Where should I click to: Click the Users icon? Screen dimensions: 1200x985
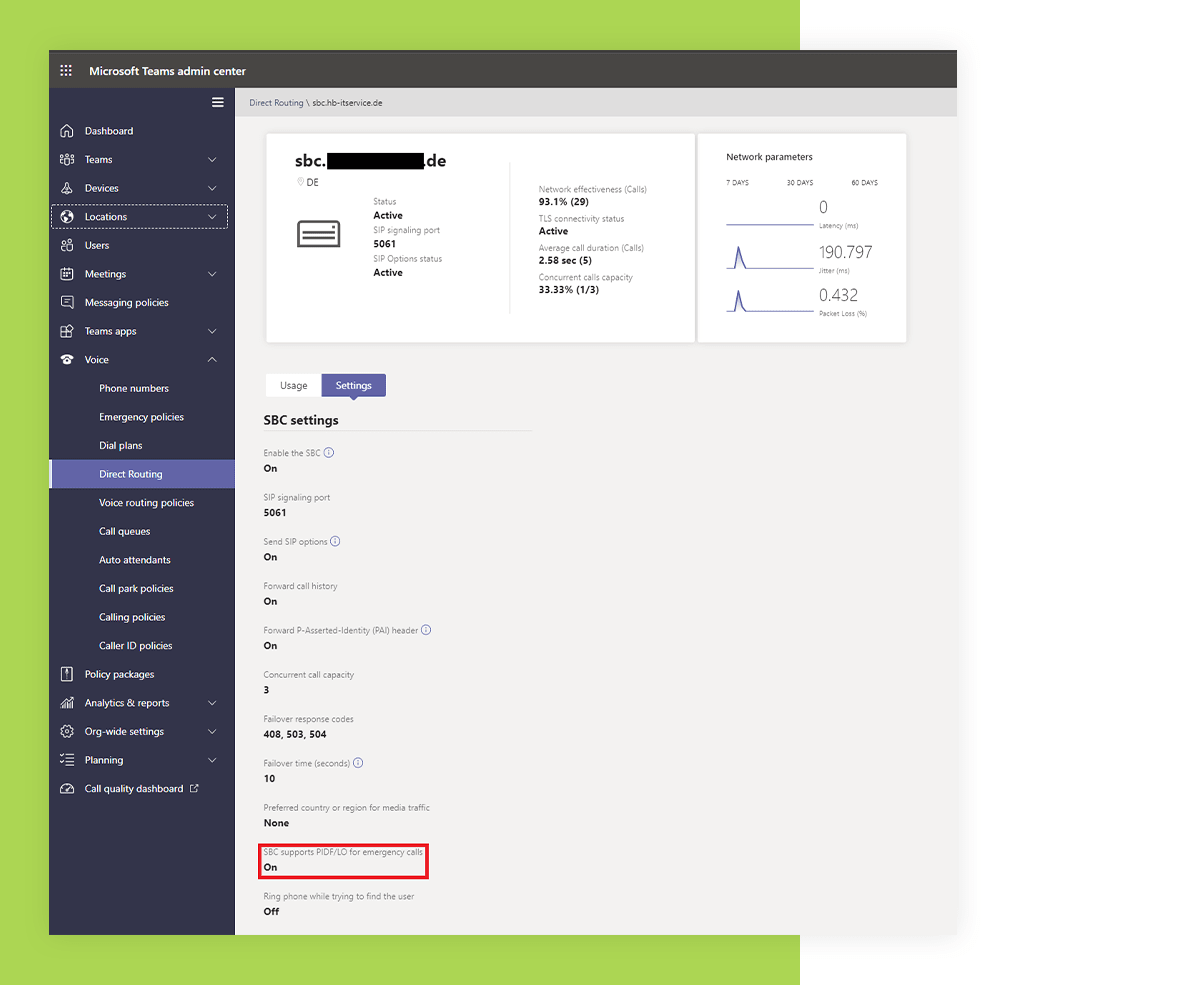point(67,245)
